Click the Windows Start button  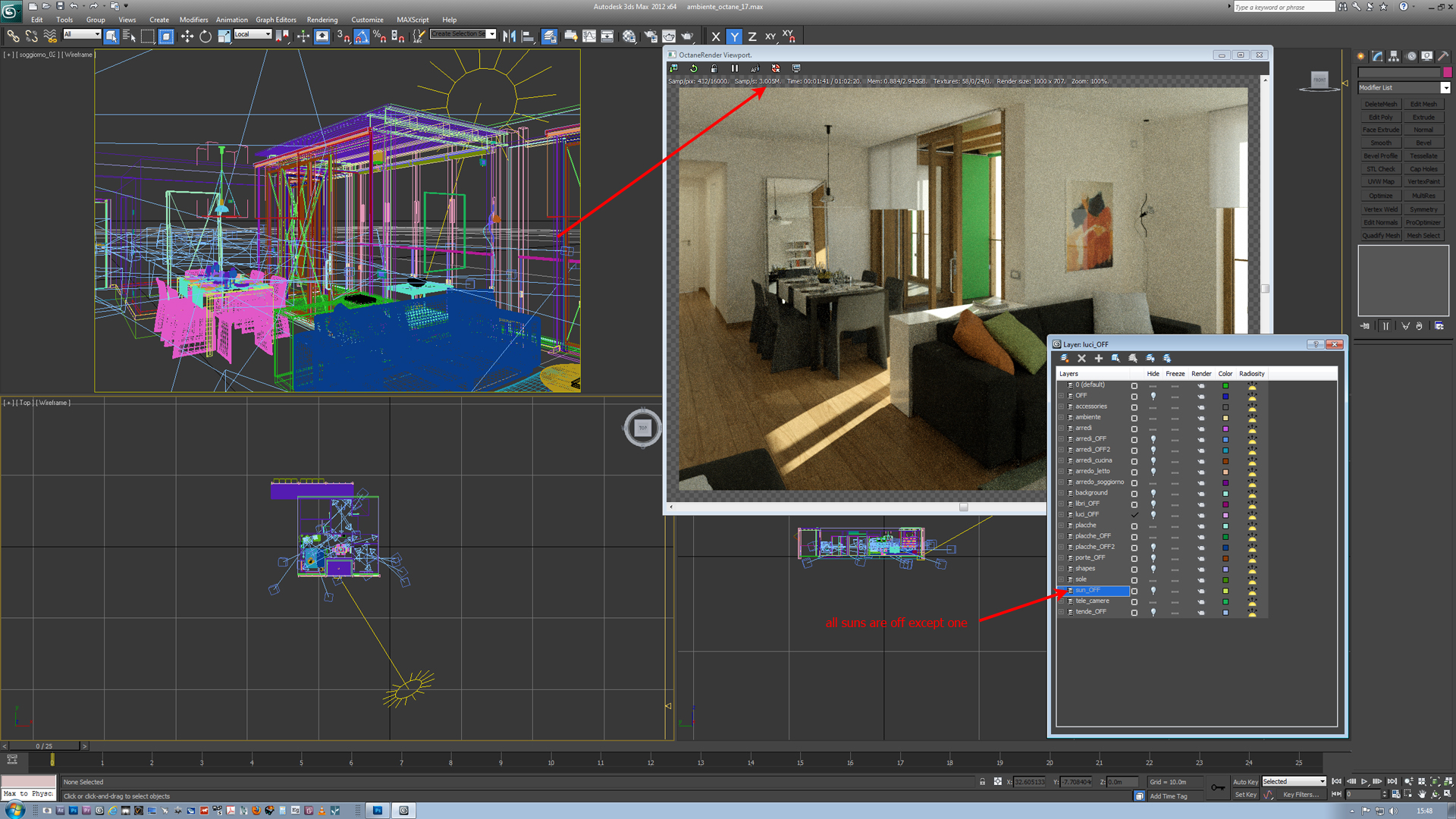pyautogui.click(x=14, y=810)
